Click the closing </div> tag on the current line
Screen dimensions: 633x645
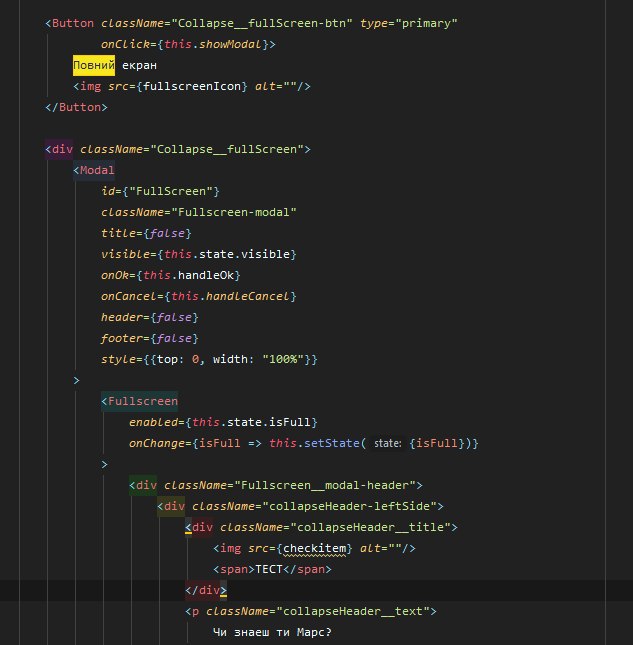tap(206, 590)
